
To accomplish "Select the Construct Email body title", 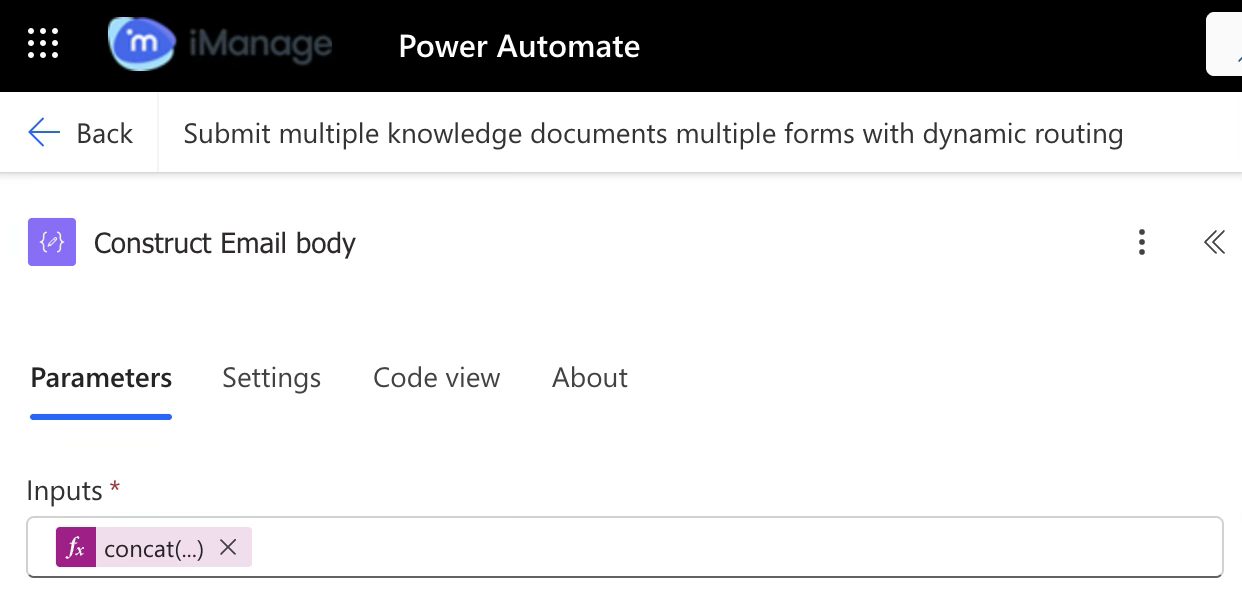I will coord(224,243).
